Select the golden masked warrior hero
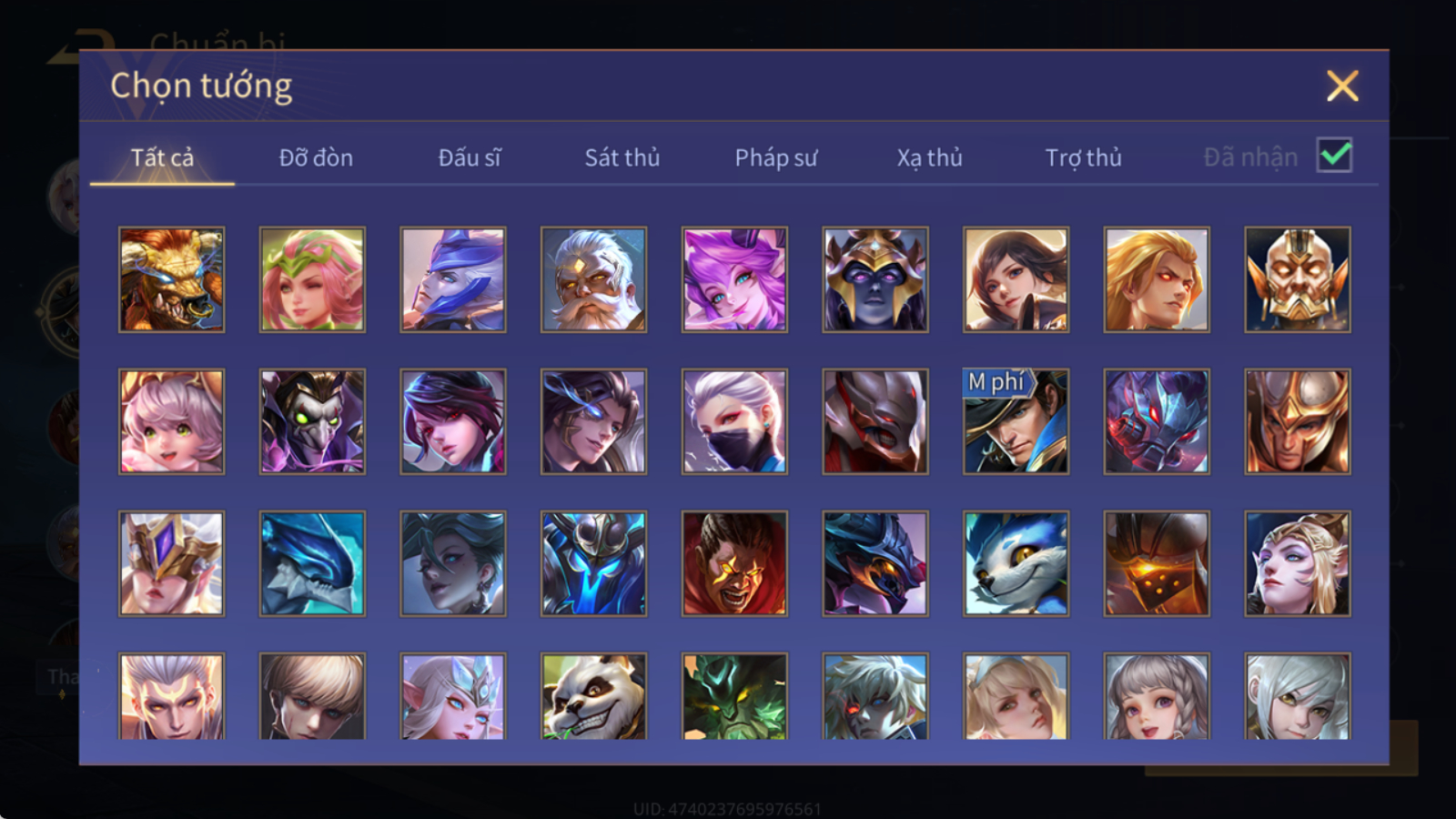The width and height of the screenshot is (1456, 819). tap(1298, 279)
